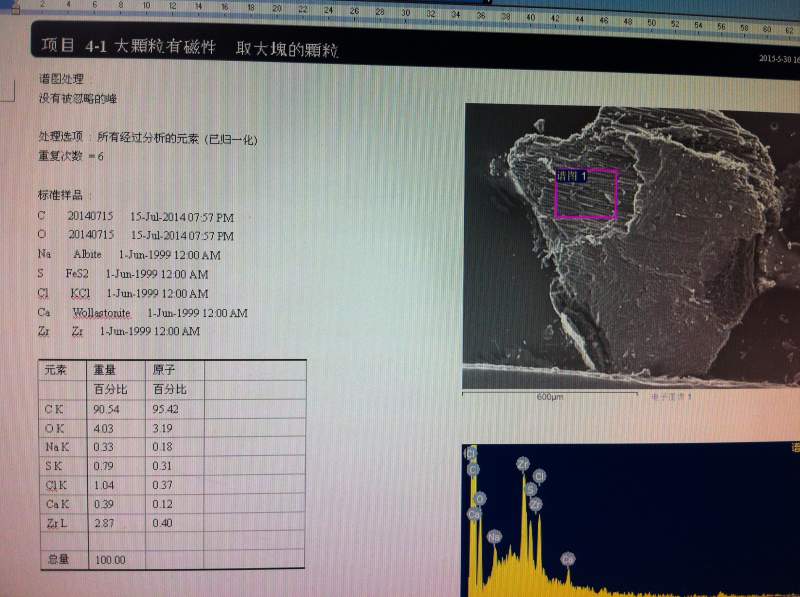Screen dimensions: 800x597
Task: Click the 'Zr L' row label
Action: [x=57, y=523]
